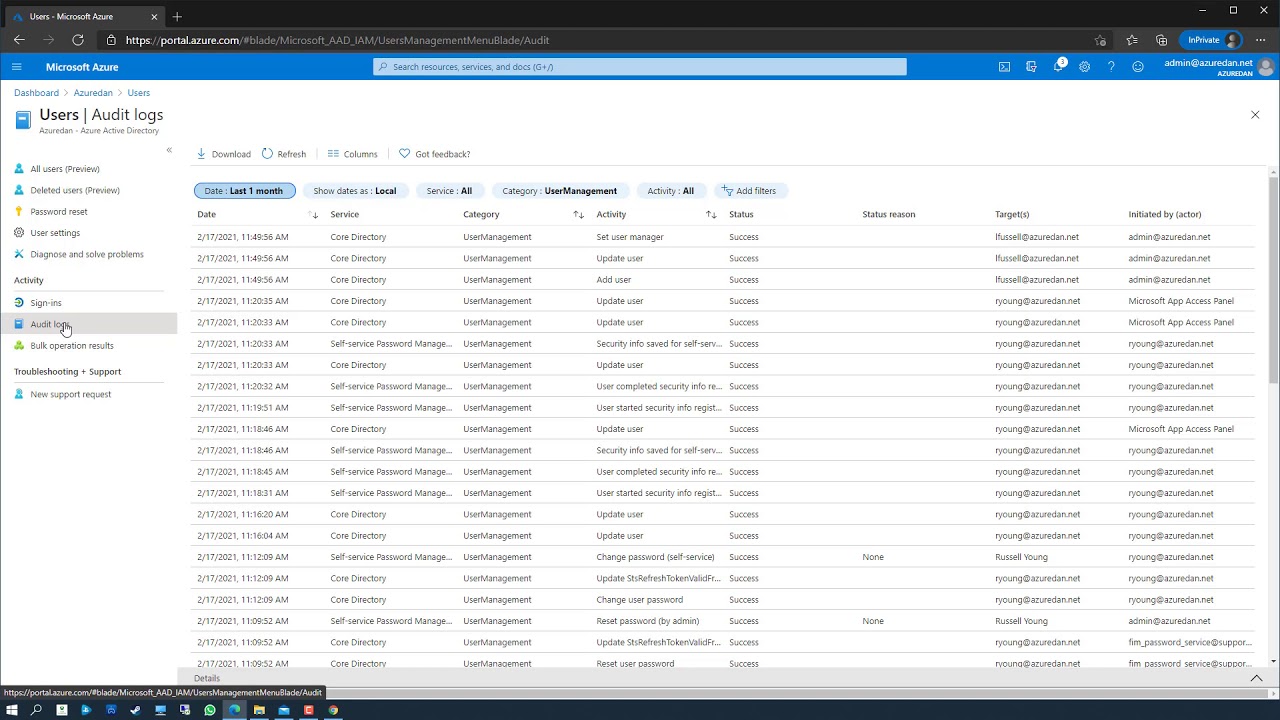This screenshot has height=720, width=1280.
Task: Open the browser Favorites list icon
Action: [x=1131, y=40]
